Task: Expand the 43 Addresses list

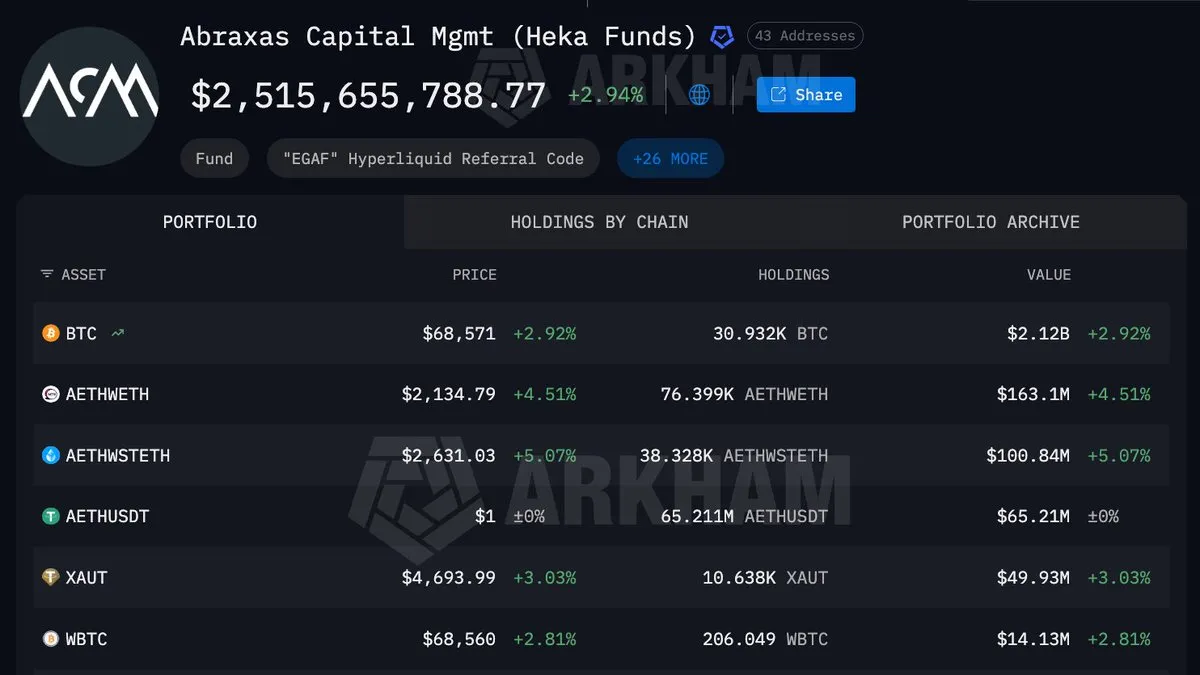Action: point(804,36)
